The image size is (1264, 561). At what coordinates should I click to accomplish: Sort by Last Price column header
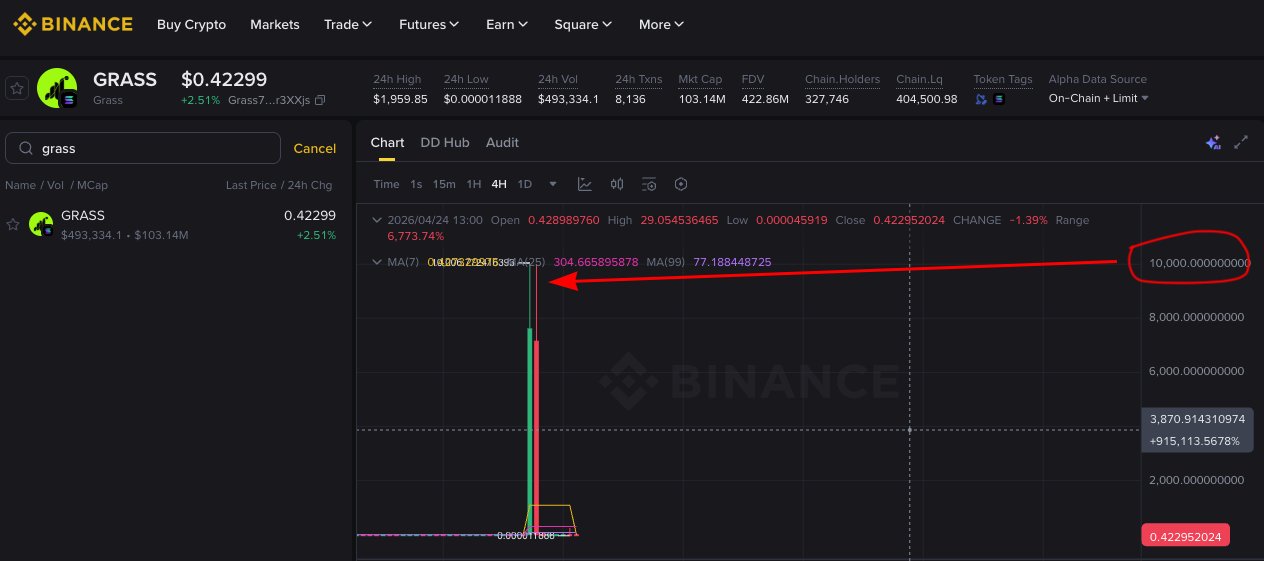[x=251, y=185]
